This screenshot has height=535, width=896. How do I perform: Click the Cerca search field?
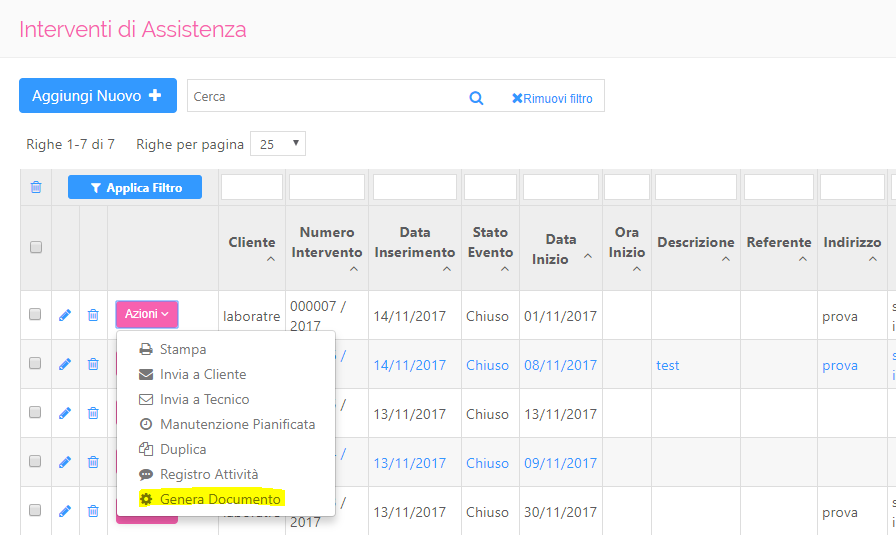pyautogui.click(x=326, y=97)
